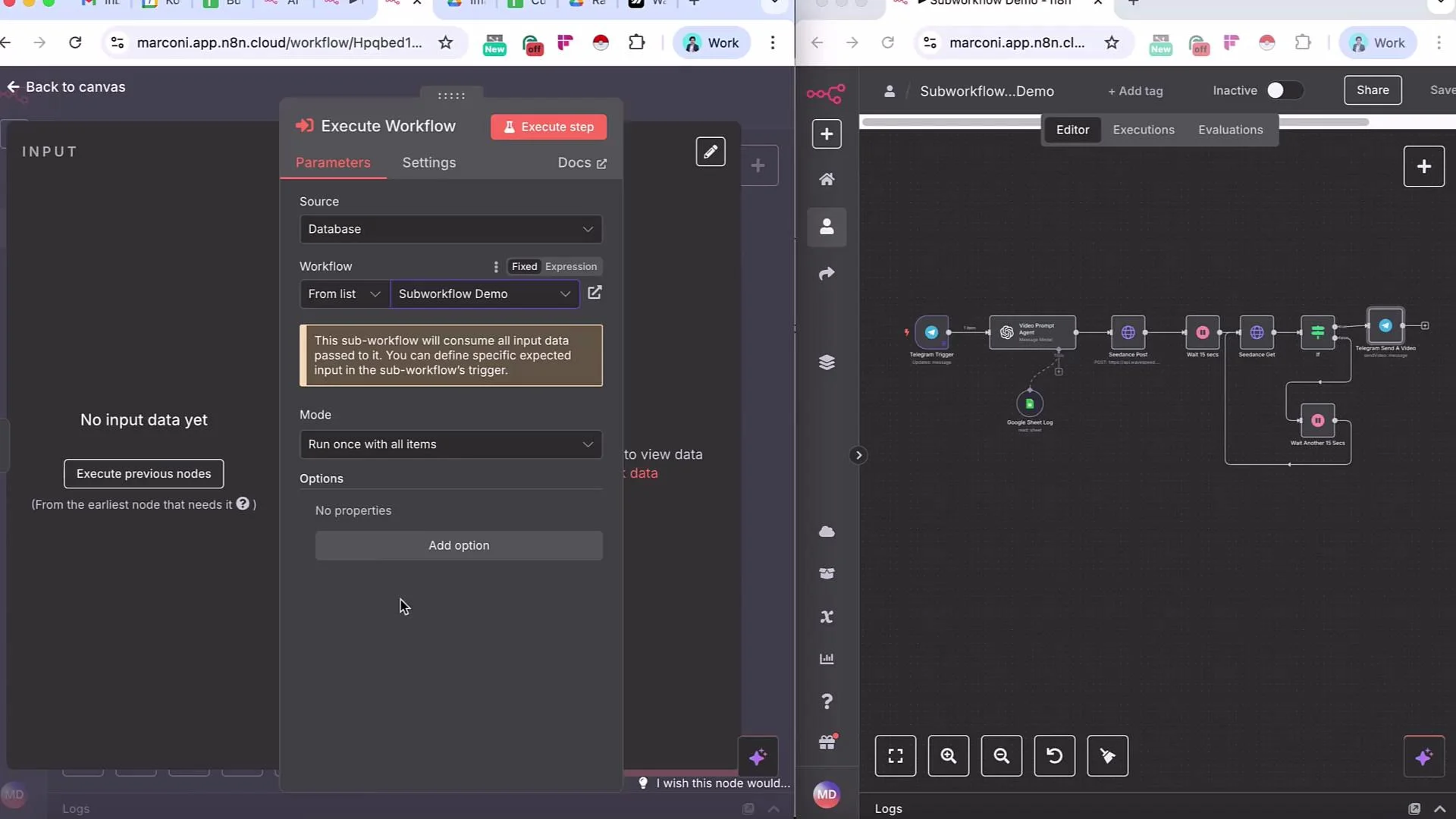Open the Editor tab
1456x819 pixels.
(1072, 130)
